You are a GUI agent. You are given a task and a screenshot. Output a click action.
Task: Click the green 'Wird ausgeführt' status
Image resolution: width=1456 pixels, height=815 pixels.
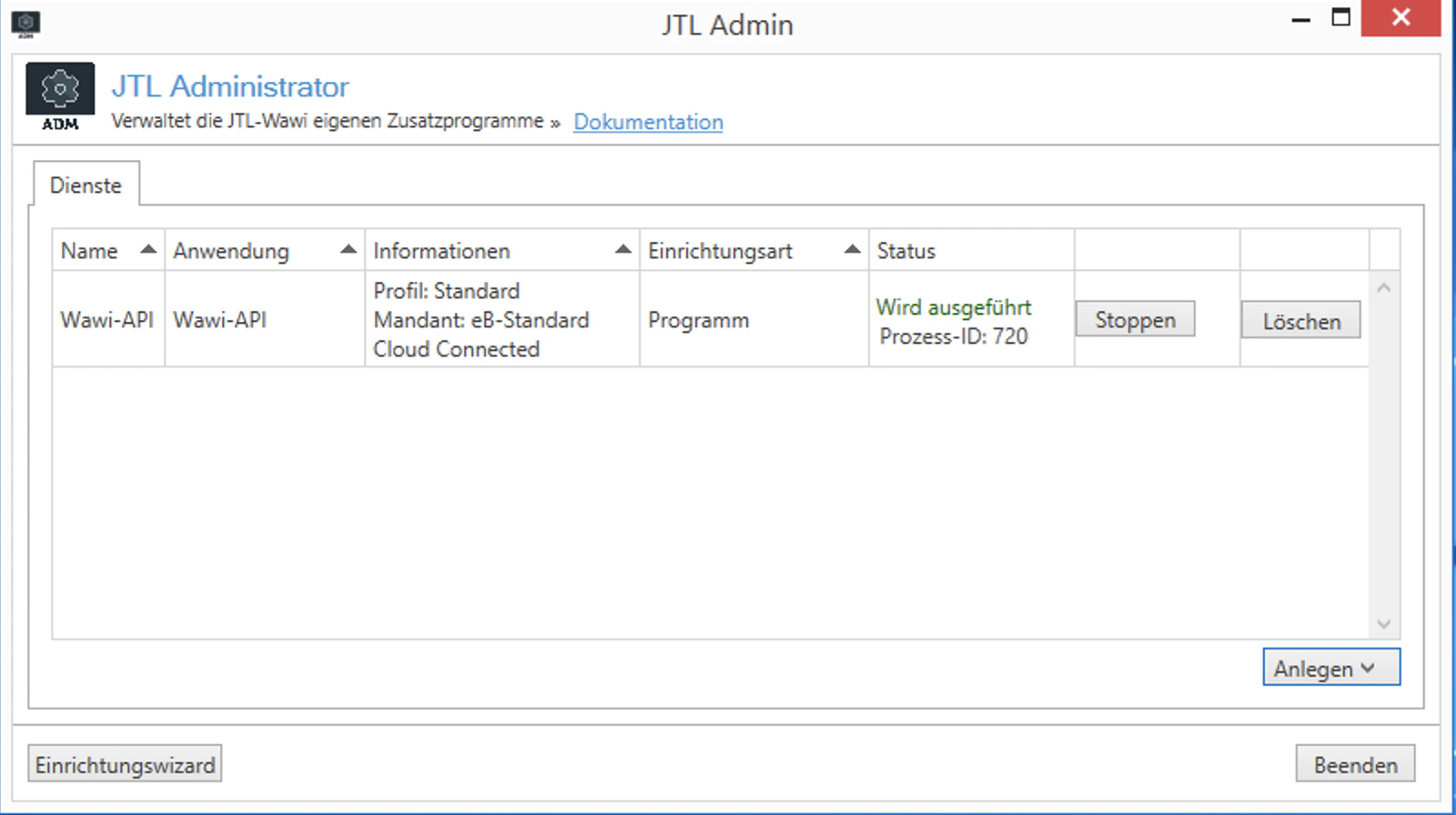click(954, 307)
